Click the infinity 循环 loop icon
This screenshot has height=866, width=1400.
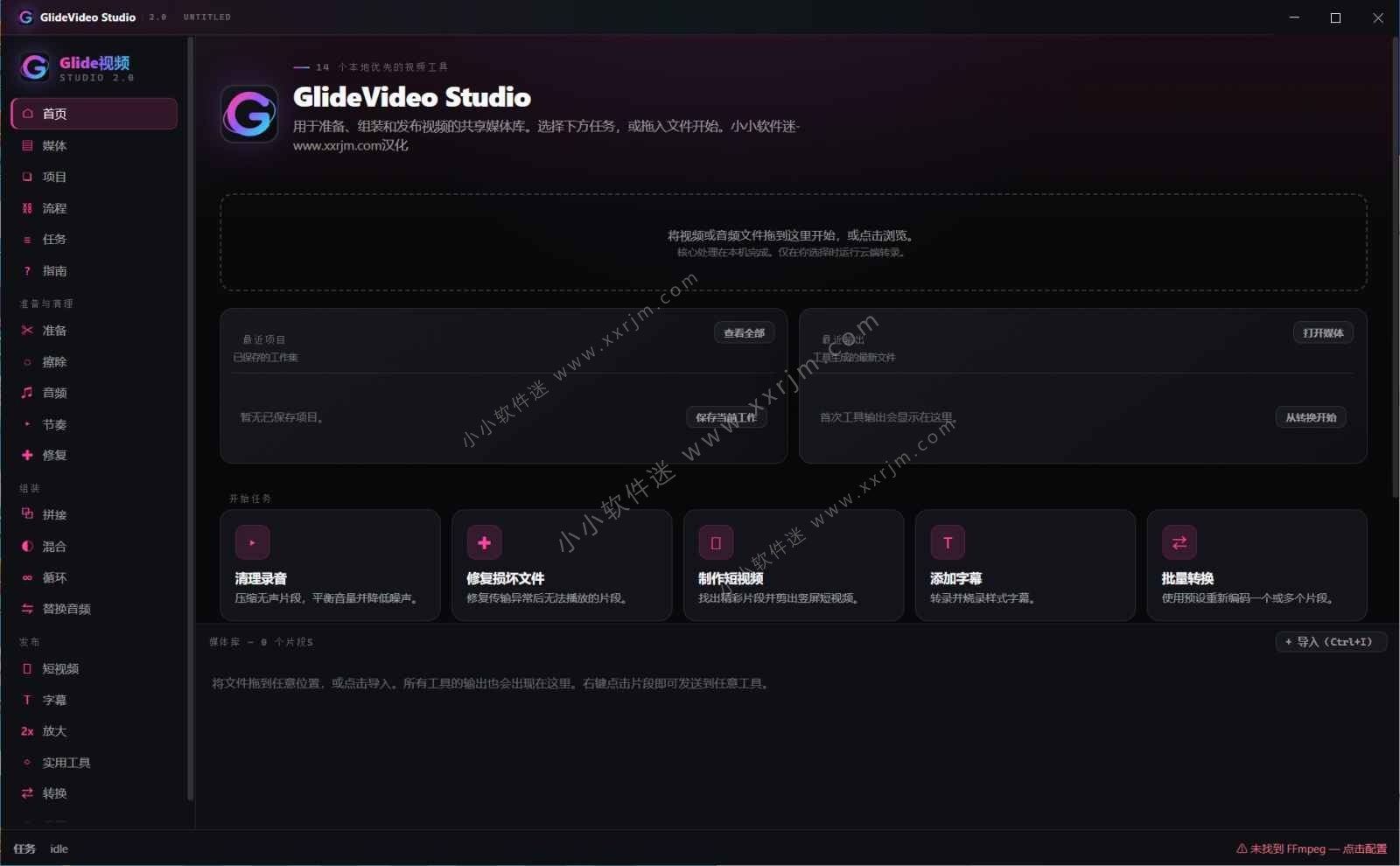tap(27, 577)
